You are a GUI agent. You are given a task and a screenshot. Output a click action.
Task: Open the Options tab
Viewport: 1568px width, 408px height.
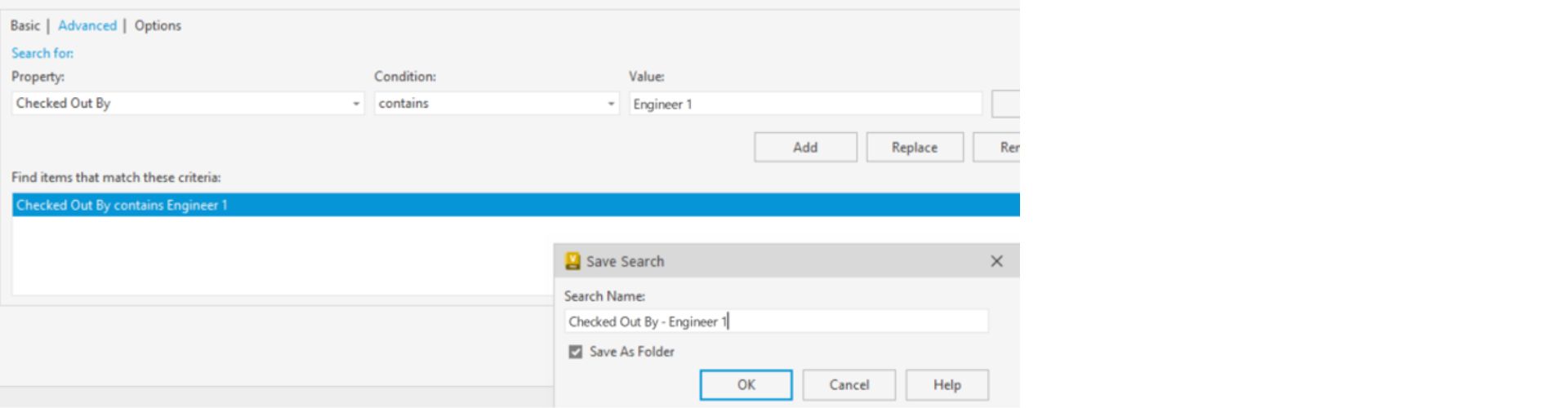pyautogui.click(x=158, y=25)
